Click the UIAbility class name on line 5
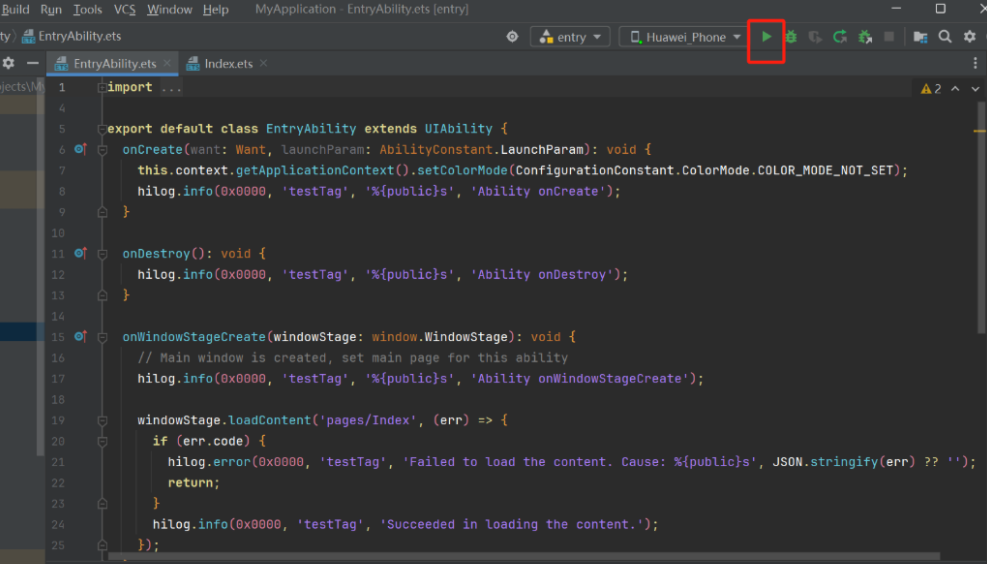The height and width of the screenshot is (564, 987). coord(458,128)
